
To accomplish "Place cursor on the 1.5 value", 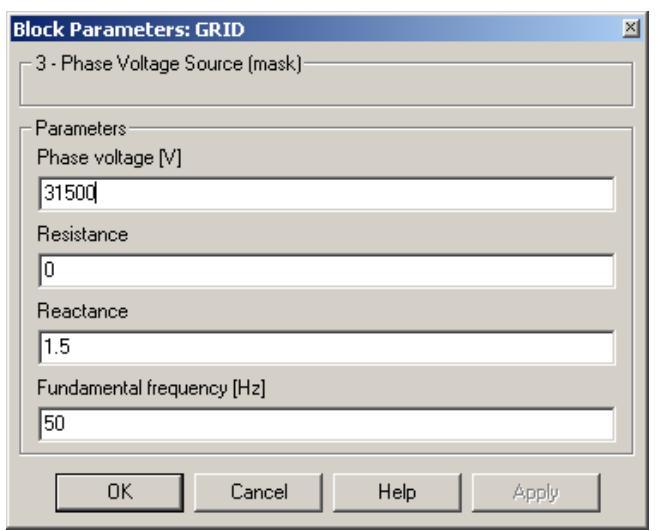I will pos(52,347).
